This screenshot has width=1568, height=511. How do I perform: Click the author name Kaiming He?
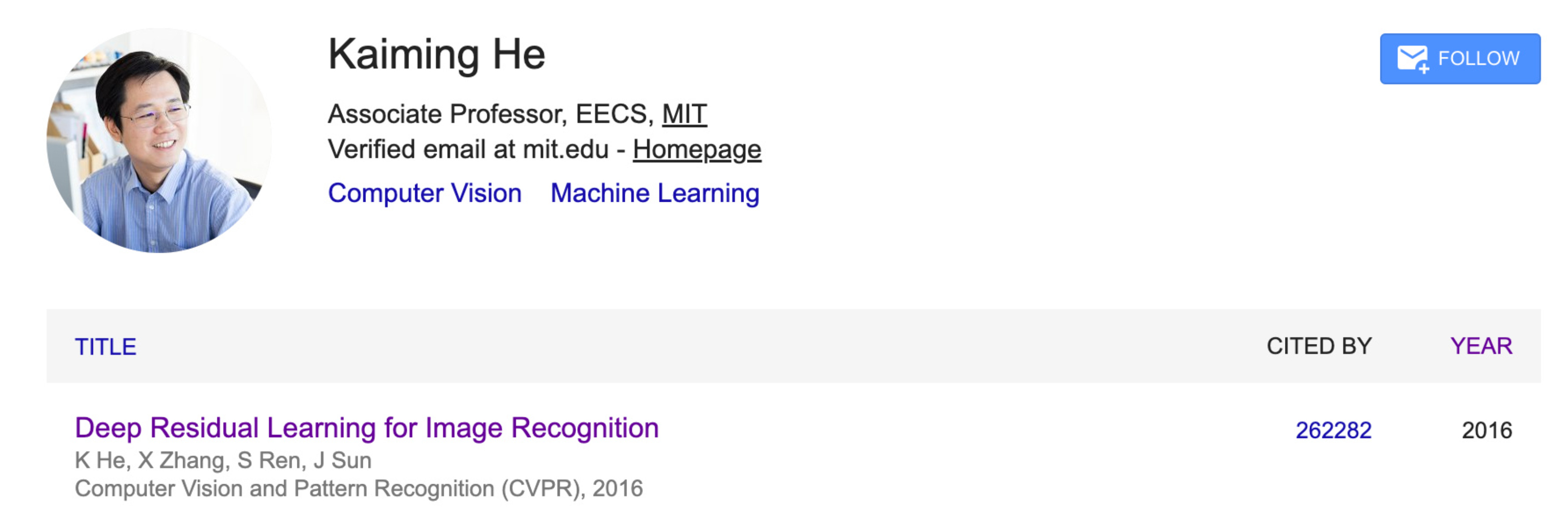coord(437,55)
